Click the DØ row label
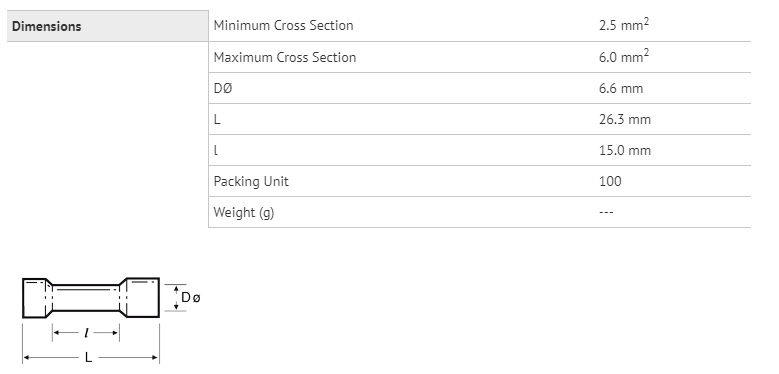779x374 pixels. click(223, 88)
